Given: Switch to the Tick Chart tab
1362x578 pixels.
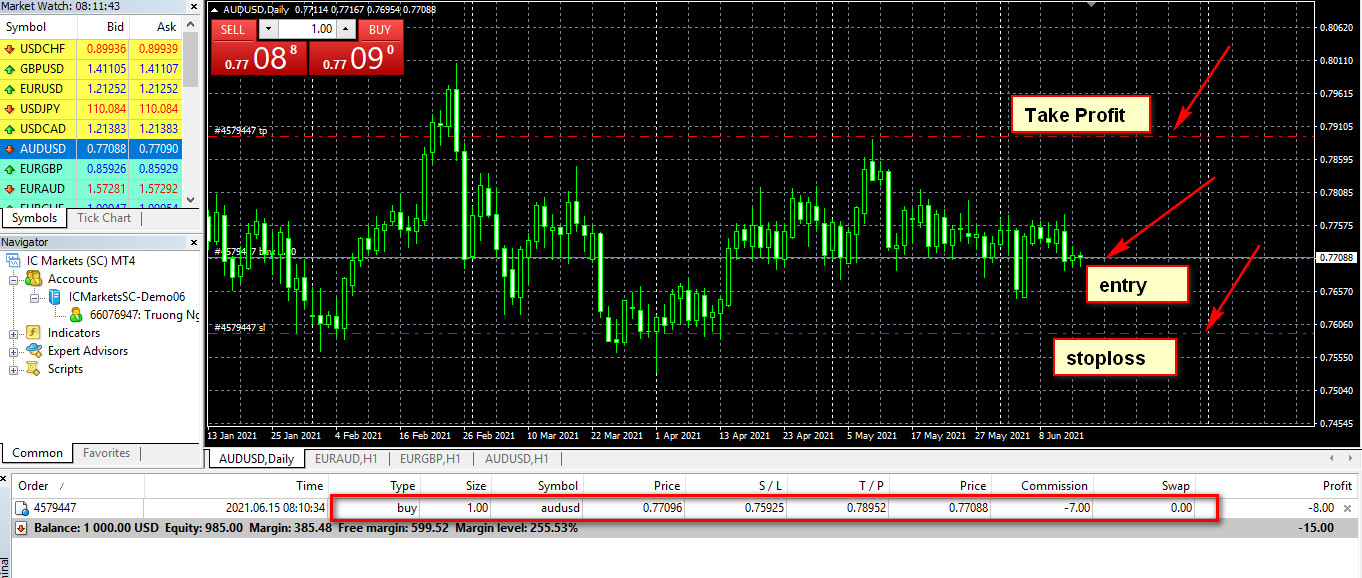Looking at the screenshot, I should tap(104, 218).
